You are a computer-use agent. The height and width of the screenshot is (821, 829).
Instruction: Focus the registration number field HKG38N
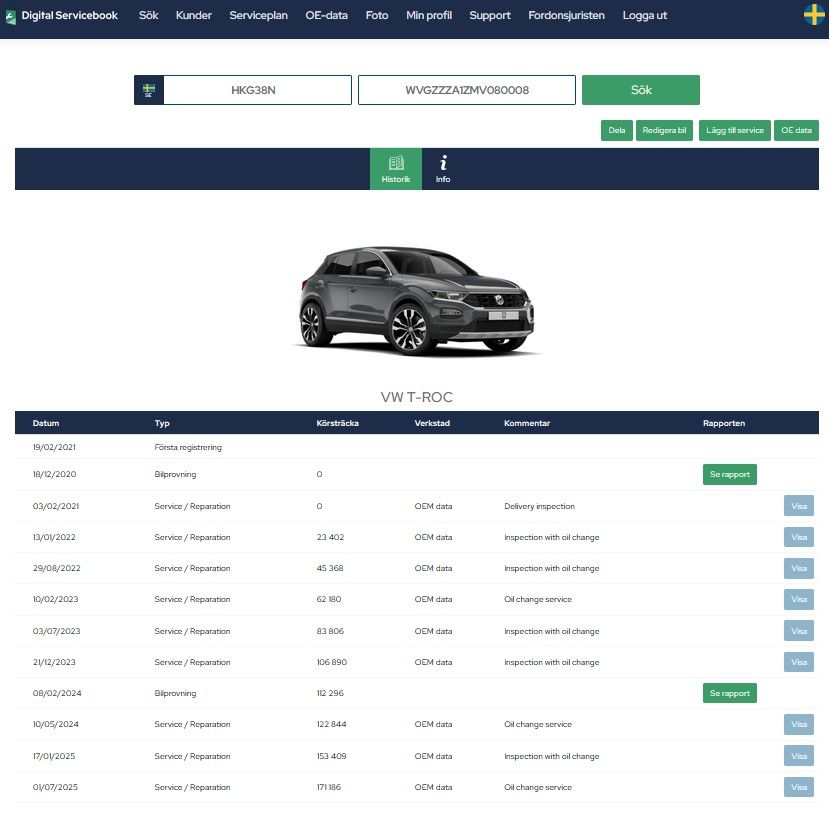257,90
